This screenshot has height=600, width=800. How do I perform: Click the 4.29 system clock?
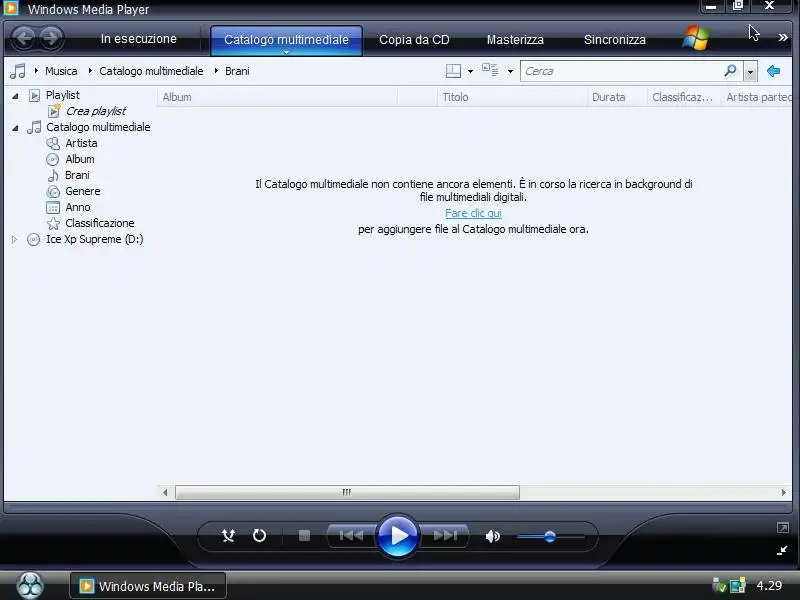click(x=769, y=586)
